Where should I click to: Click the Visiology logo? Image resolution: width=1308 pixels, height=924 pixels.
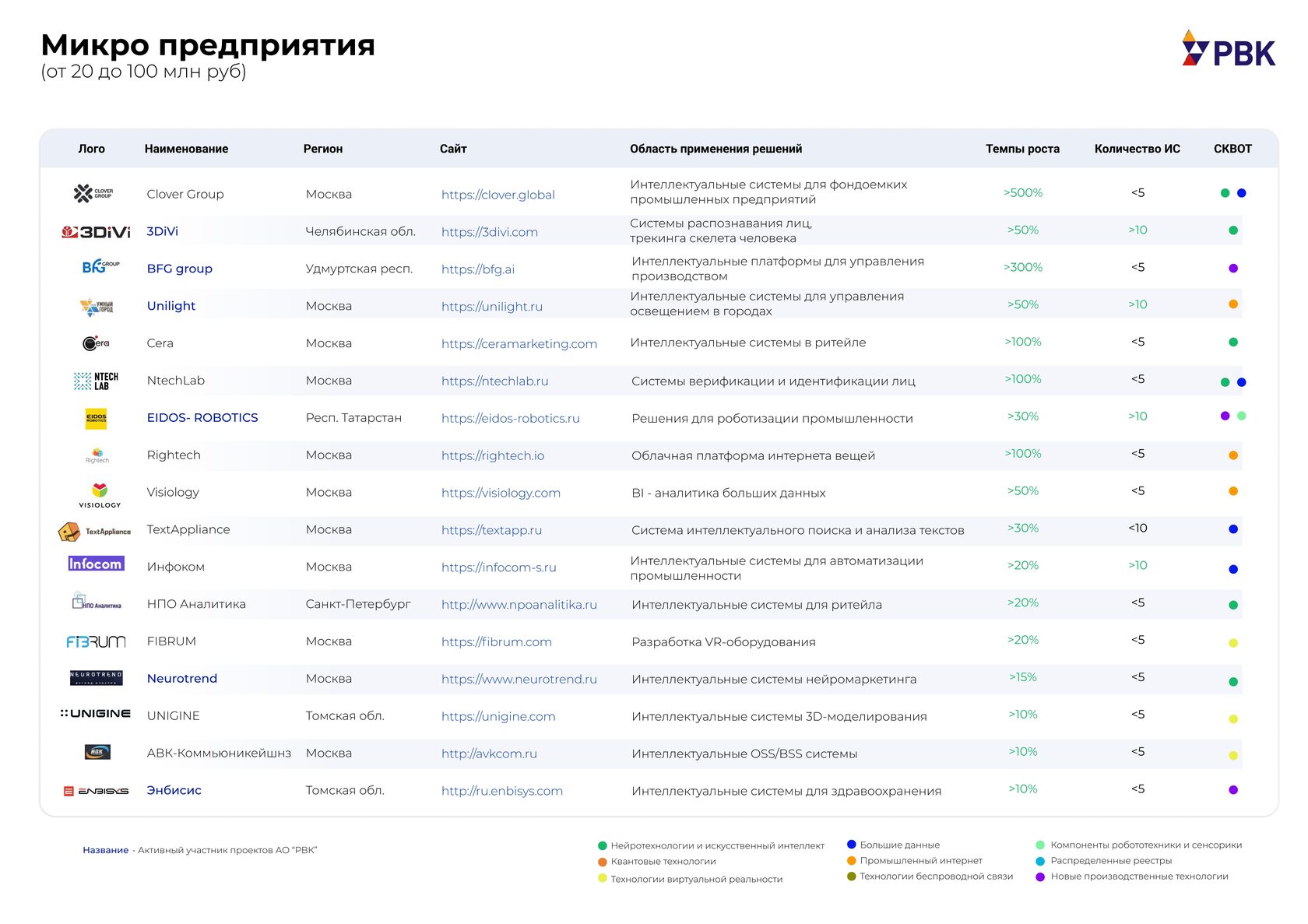click(100, 495)
